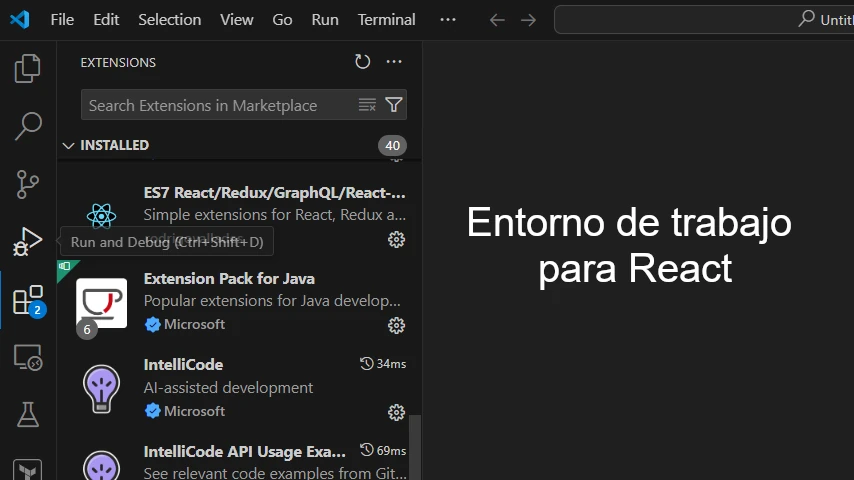
Task: Open the Explorer view in activity bar
Action: (x=27, y=69)
